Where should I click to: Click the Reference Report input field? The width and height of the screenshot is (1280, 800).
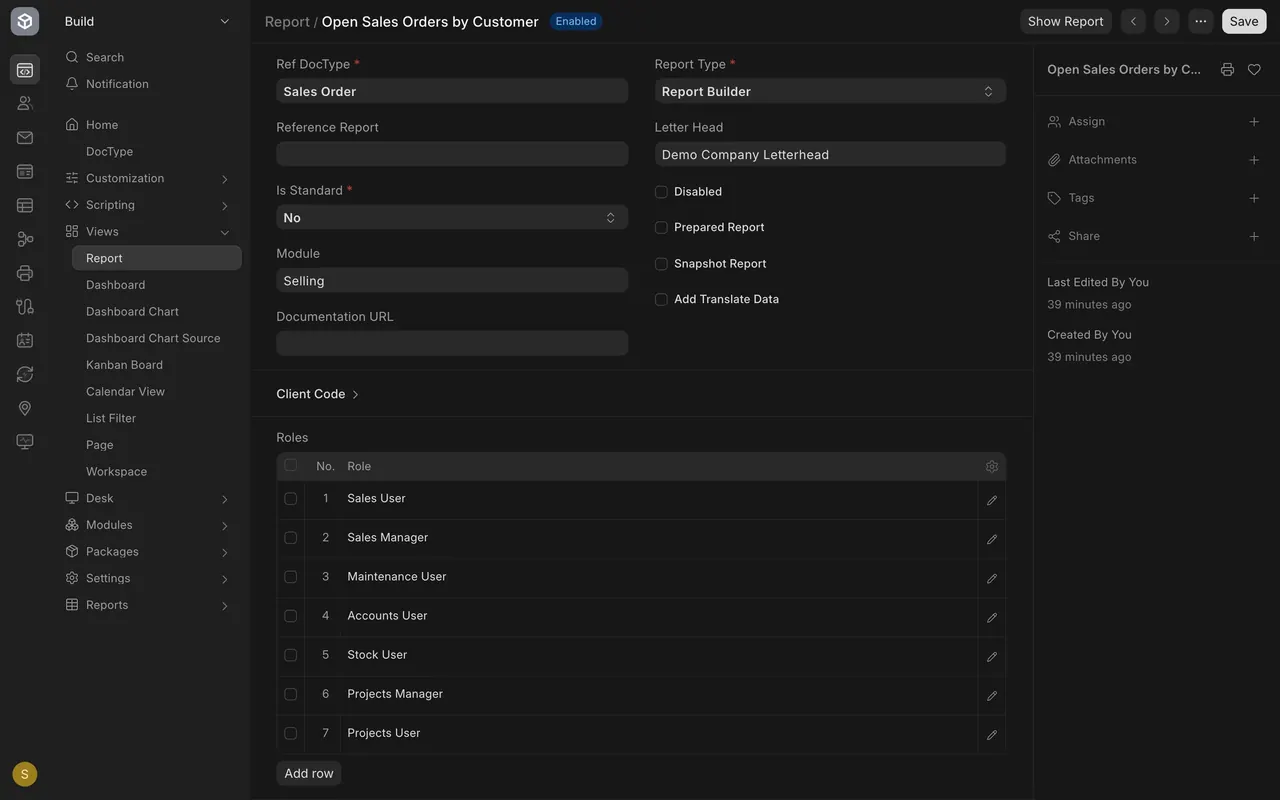tap(452, 154)
